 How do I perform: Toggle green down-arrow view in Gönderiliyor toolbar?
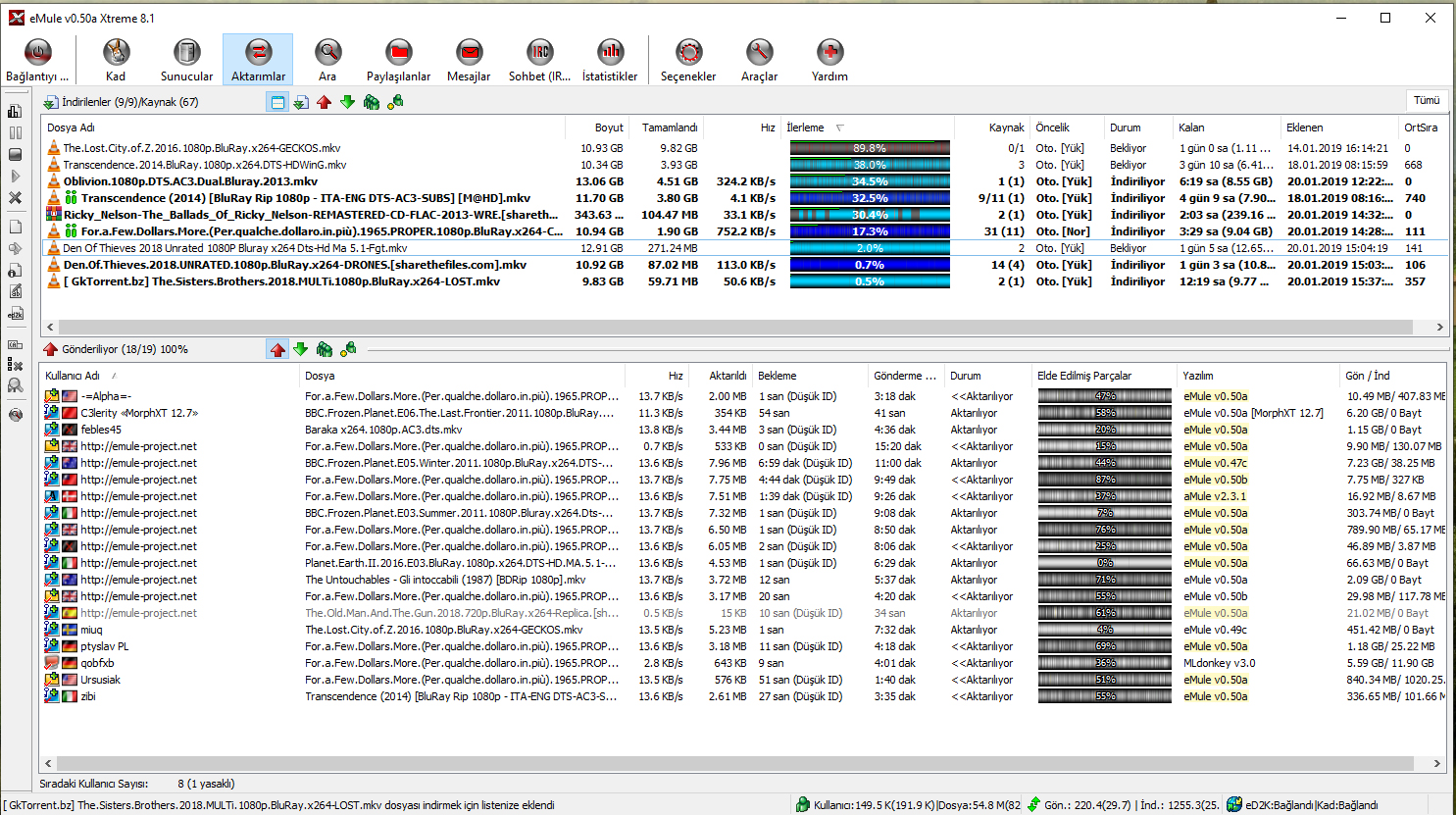point(301,349)
